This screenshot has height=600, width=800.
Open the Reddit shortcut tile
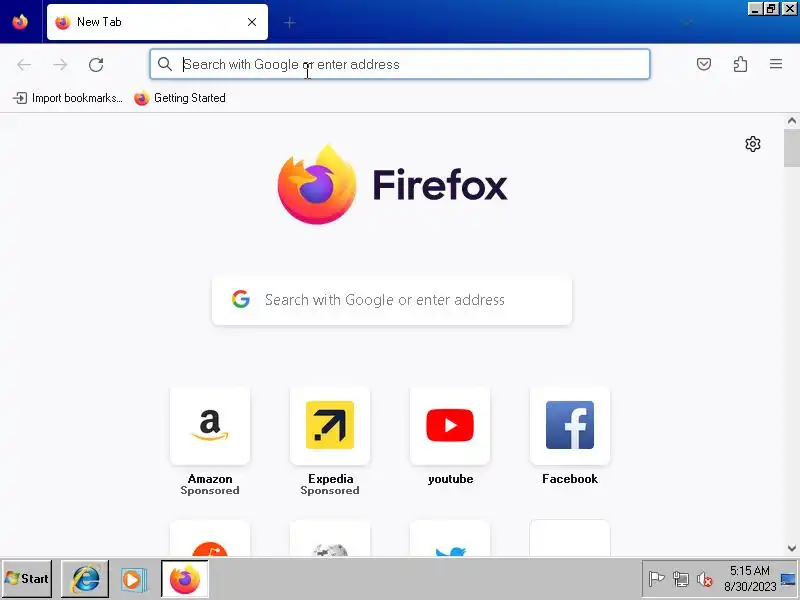[210, 539]
